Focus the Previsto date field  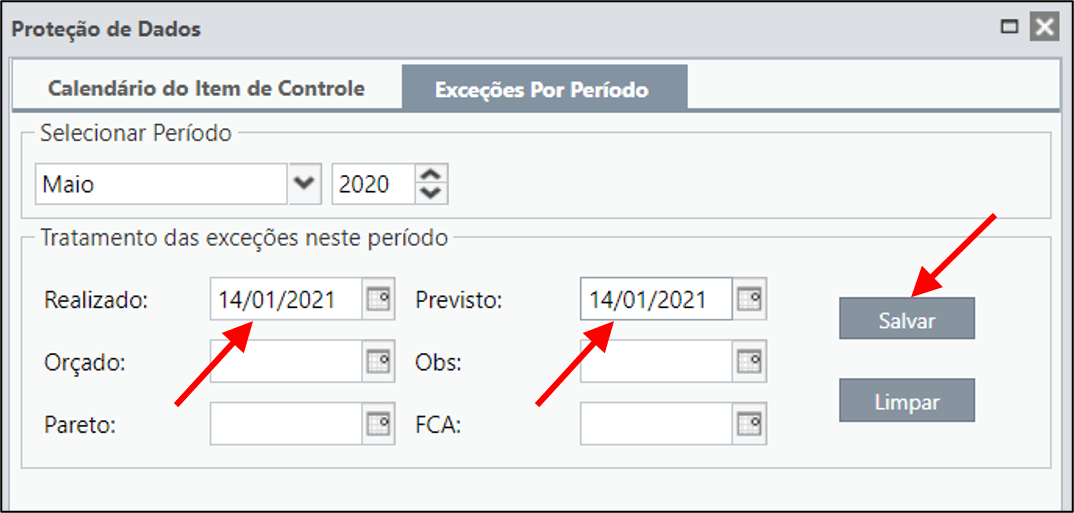point(656,299)
